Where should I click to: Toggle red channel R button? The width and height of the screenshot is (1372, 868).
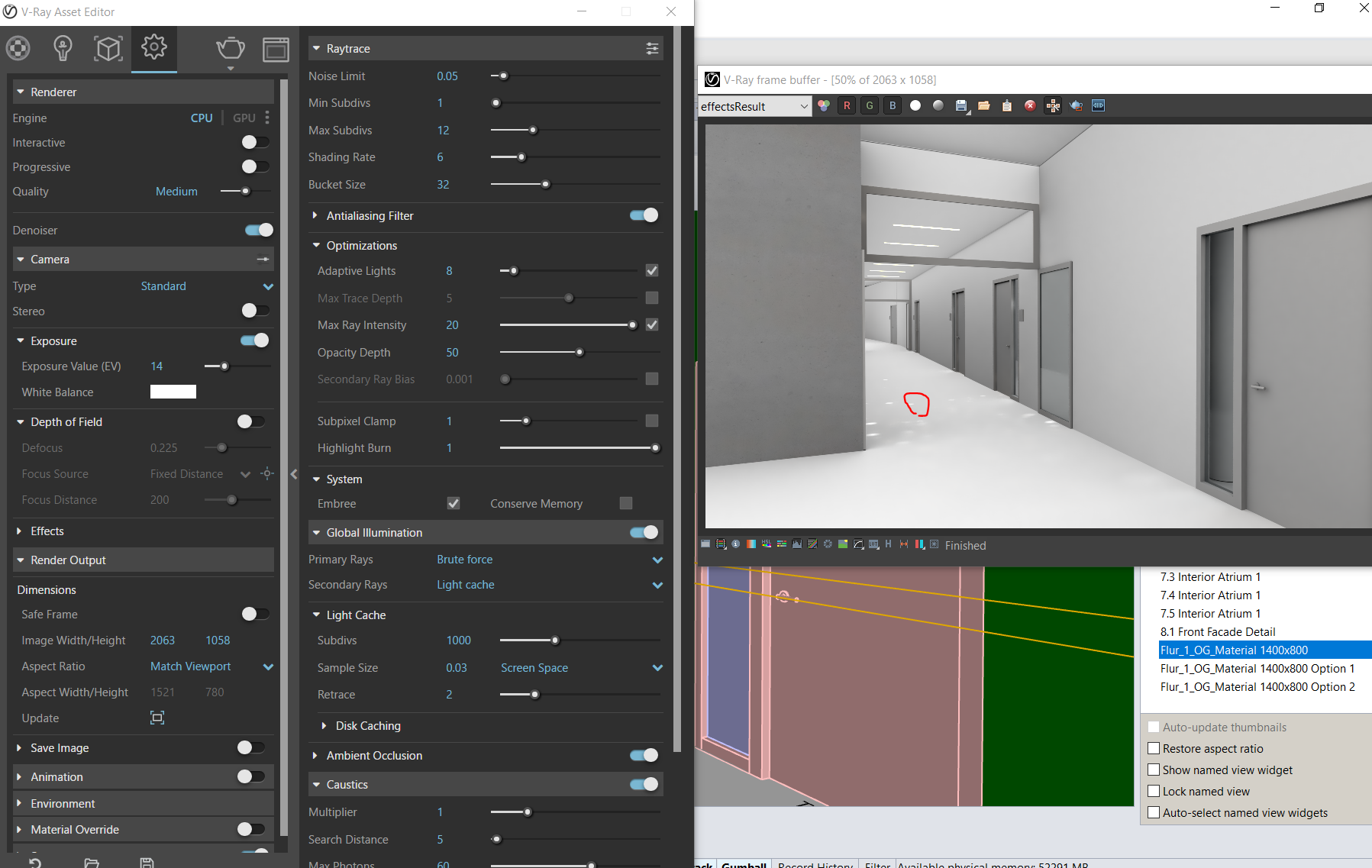(847, 106)
